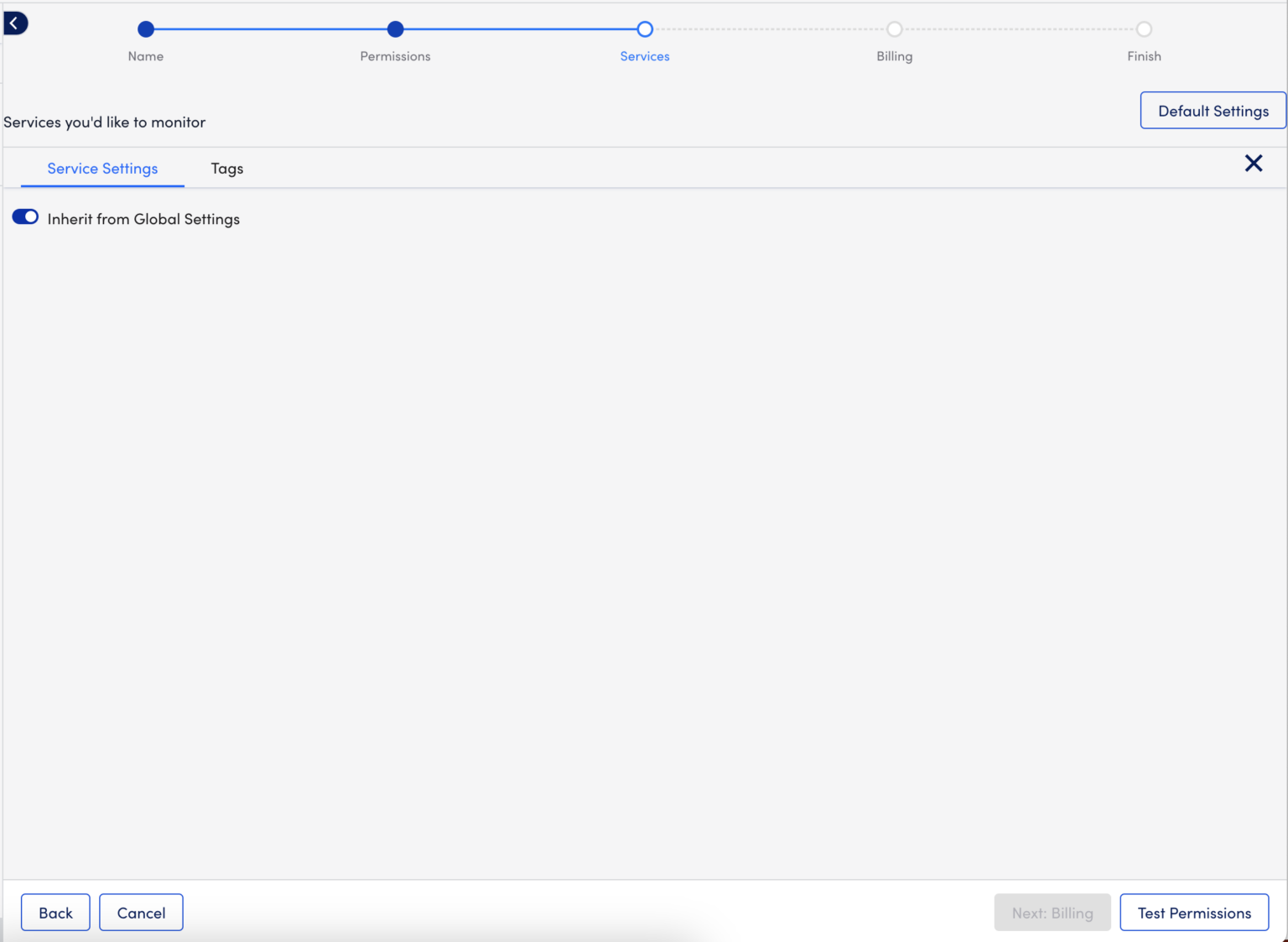Screen dimensions: 1288x942
Task: Click the Billing step label
Action: click(x=894, y=56)
